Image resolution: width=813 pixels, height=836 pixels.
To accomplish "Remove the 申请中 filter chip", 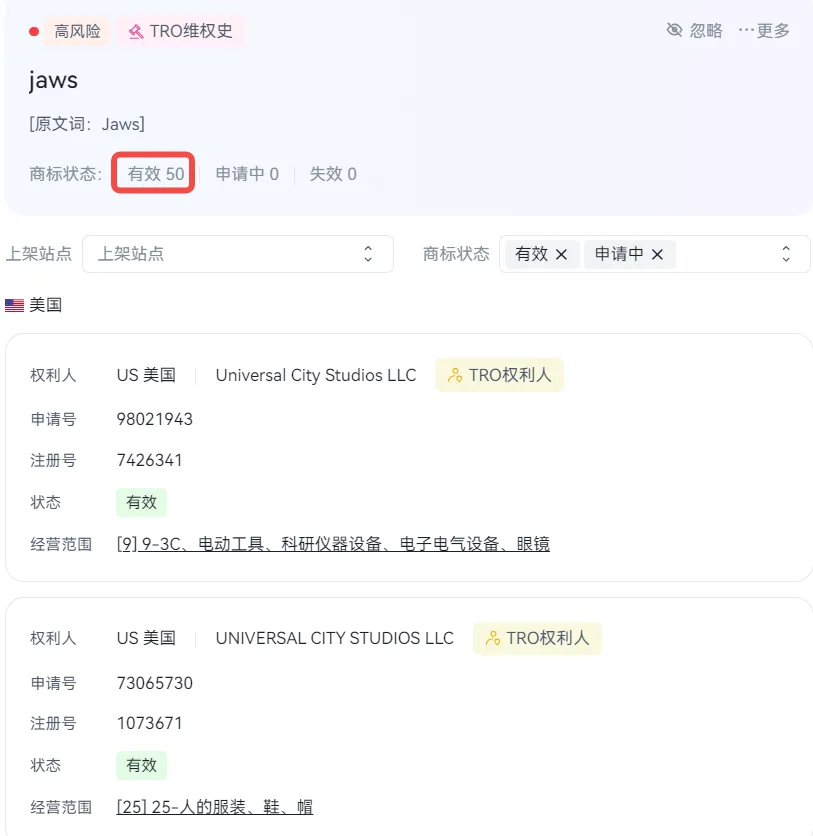I will pyautogui.click(x=657, y=254).
